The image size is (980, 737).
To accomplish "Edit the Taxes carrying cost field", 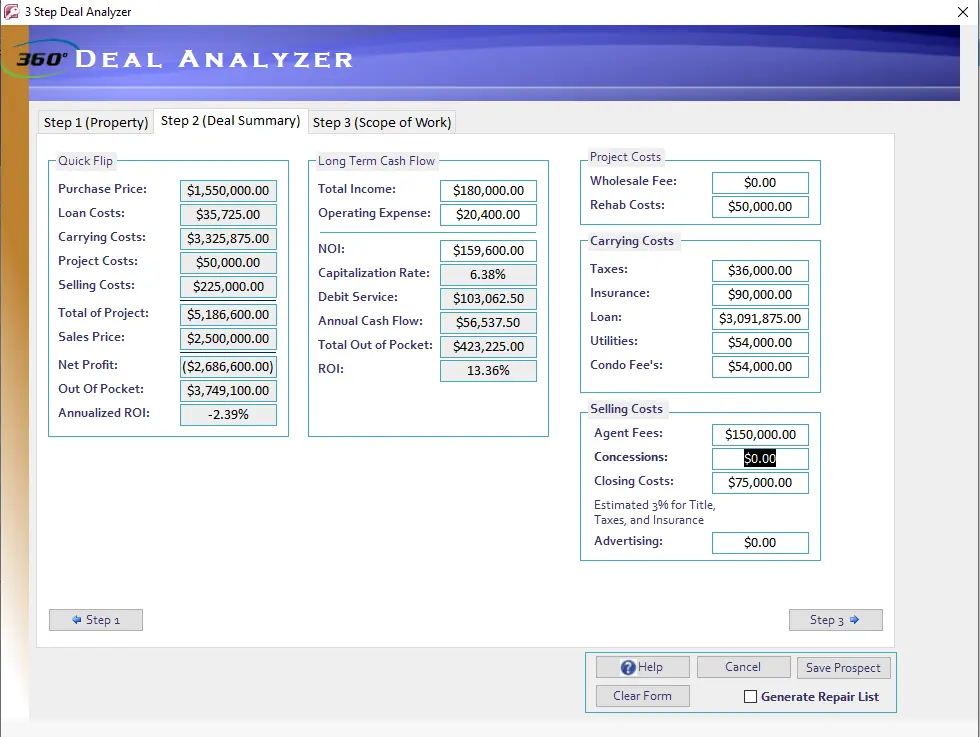I will pos(760,271).
